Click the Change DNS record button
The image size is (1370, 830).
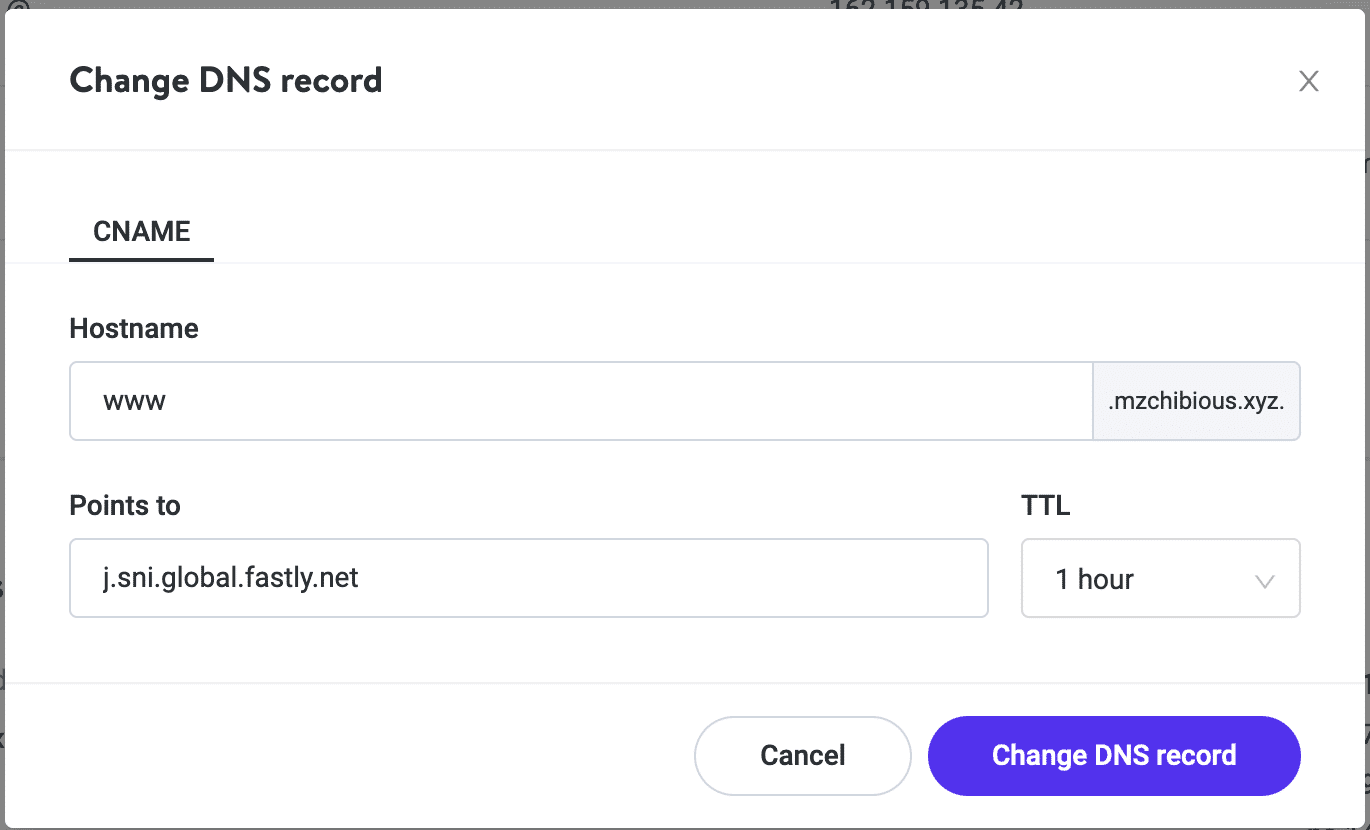coord(1113,756)
